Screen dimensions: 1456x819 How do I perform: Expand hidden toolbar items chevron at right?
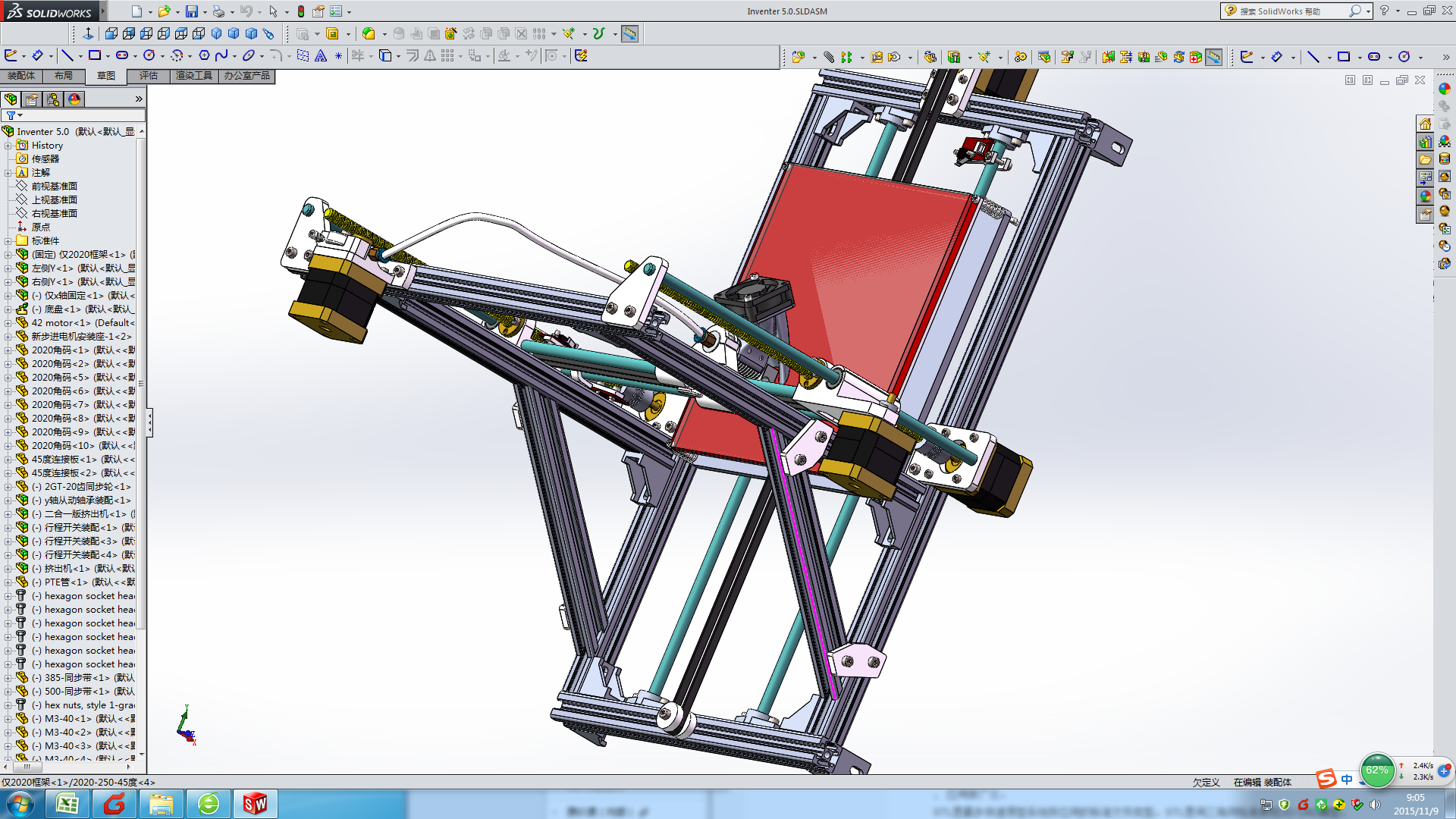click(1445, 57)
